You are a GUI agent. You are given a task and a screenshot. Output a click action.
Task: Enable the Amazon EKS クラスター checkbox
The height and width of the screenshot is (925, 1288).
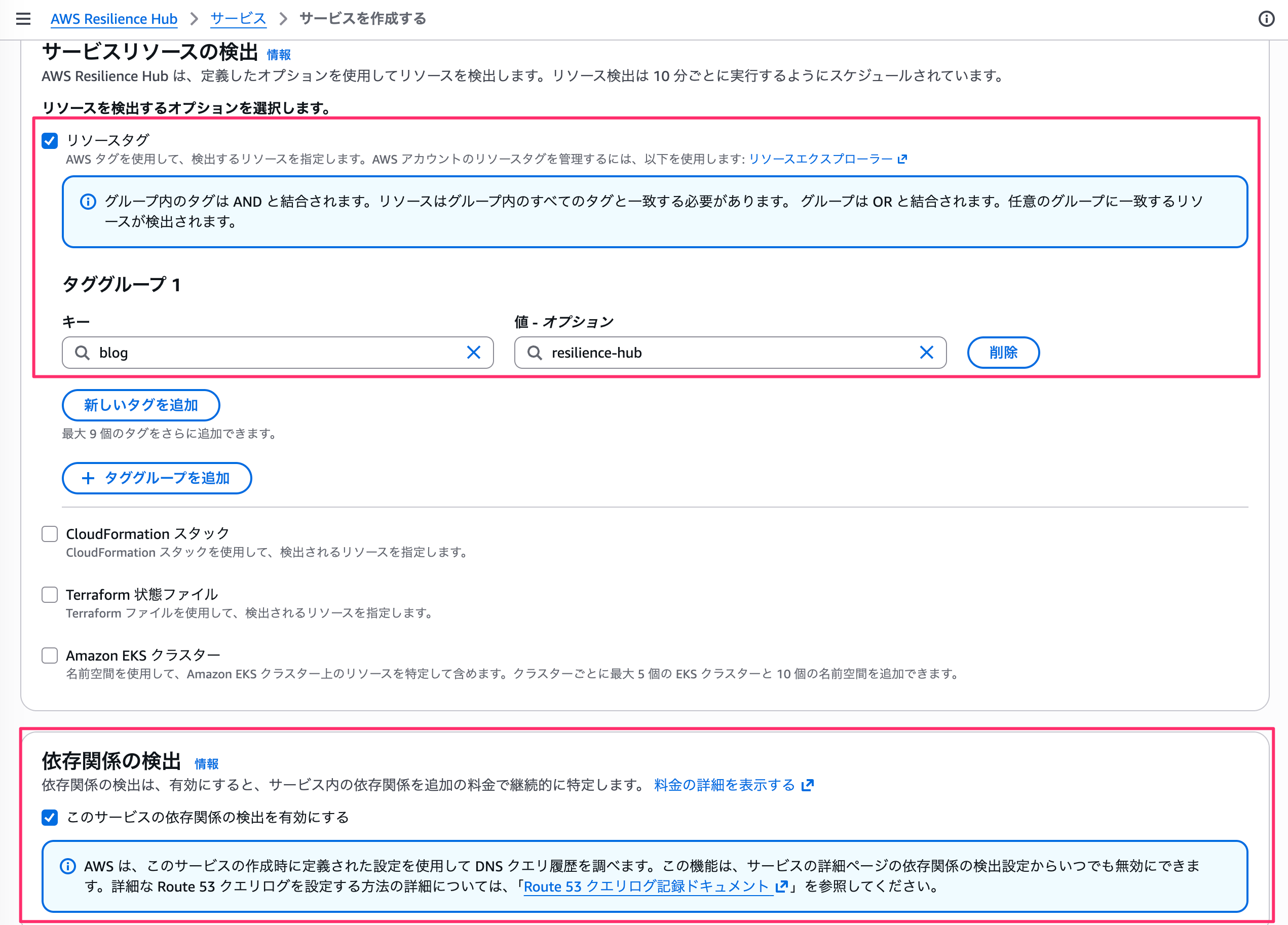click(x=50, y=656)
